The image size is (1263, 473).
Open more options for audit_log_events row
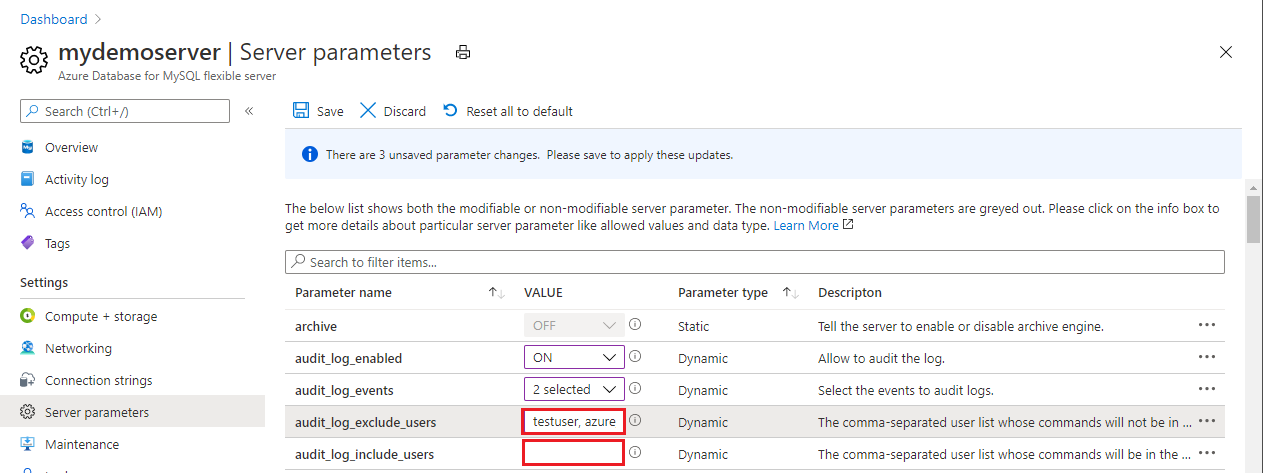click(1207, 389)
